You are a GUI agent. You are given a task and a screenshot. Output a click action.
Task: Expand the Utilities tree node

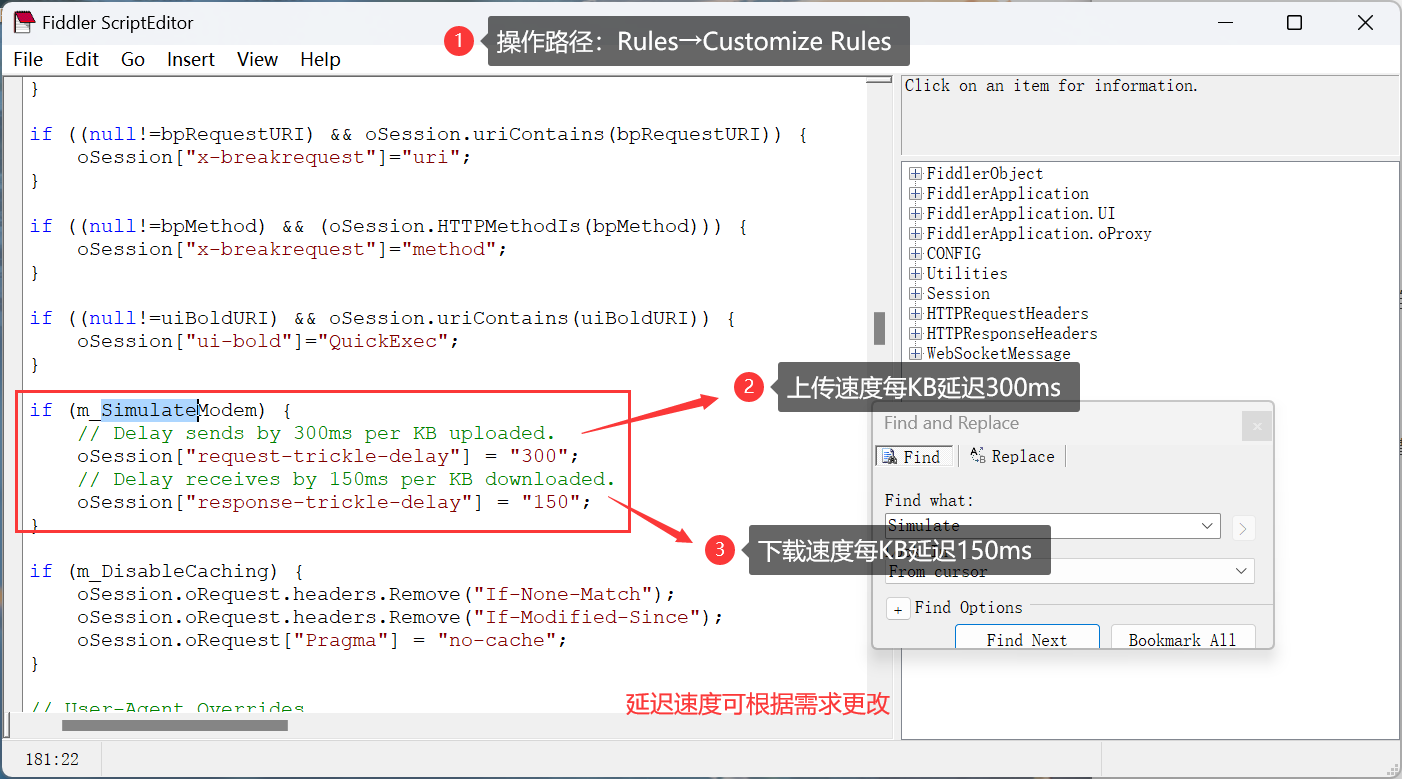(915, 274)
